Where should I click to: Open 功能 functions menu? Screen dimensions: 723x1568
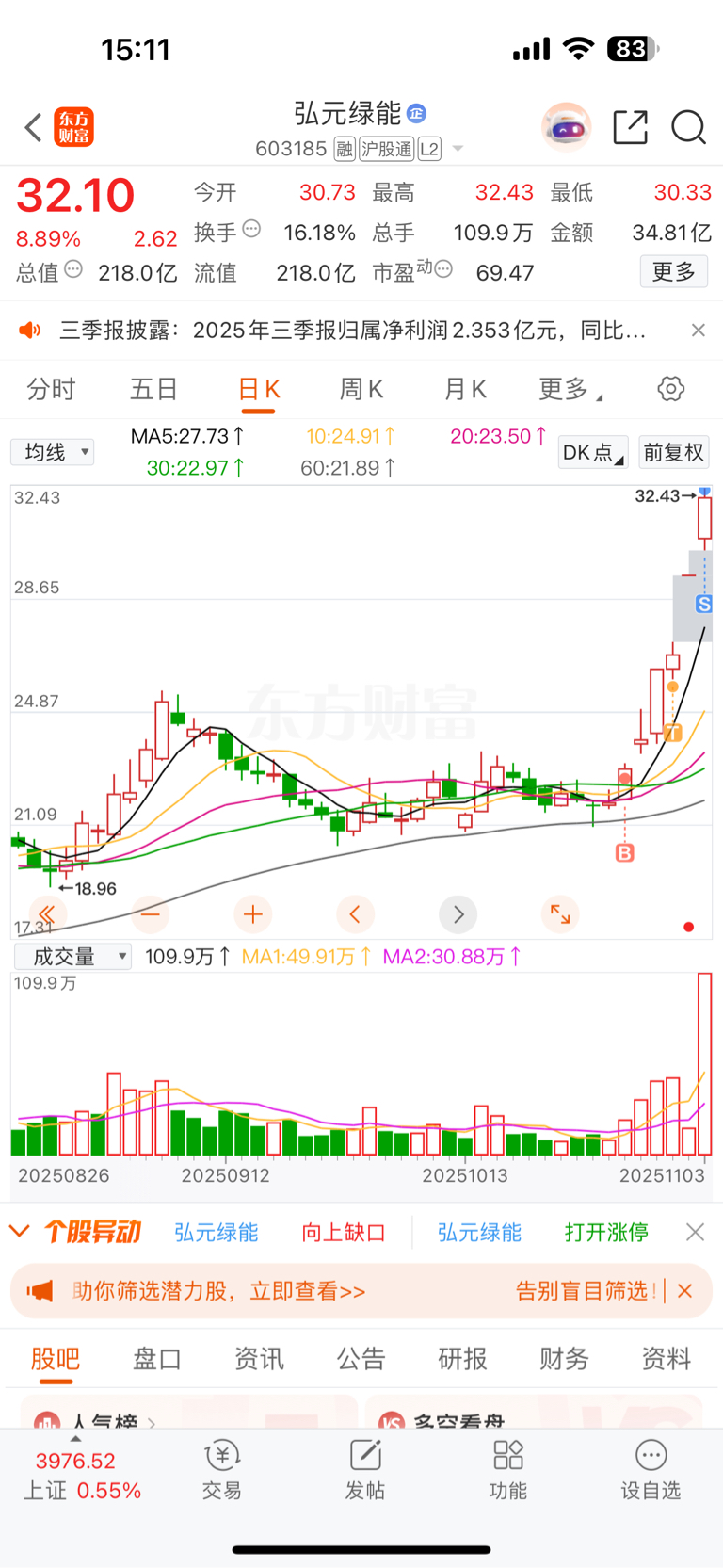tap(508, 1470)
